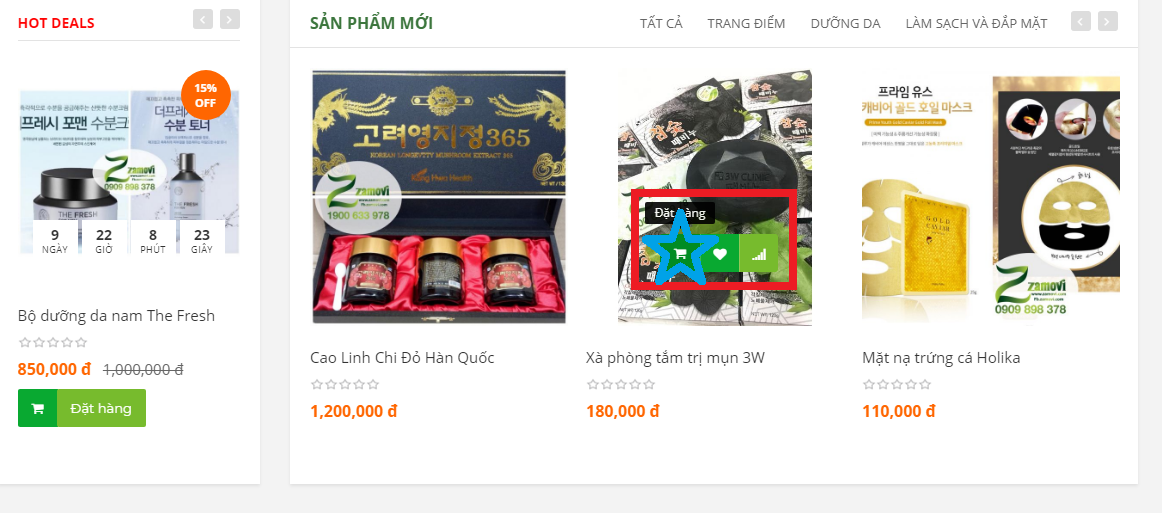
Task: Select the TẤT CẢ tab
Action: 661,24
